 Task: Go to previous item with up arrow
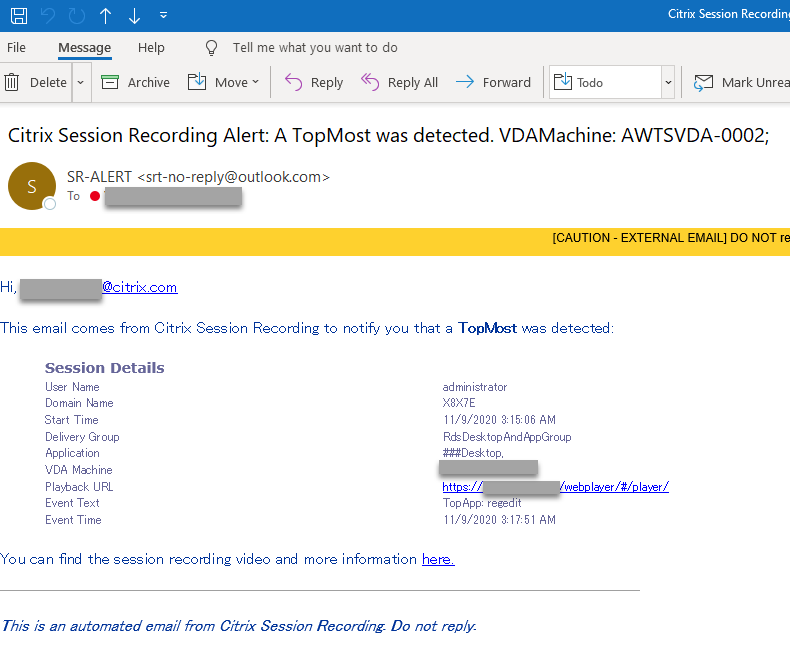(x=105, y=15)
